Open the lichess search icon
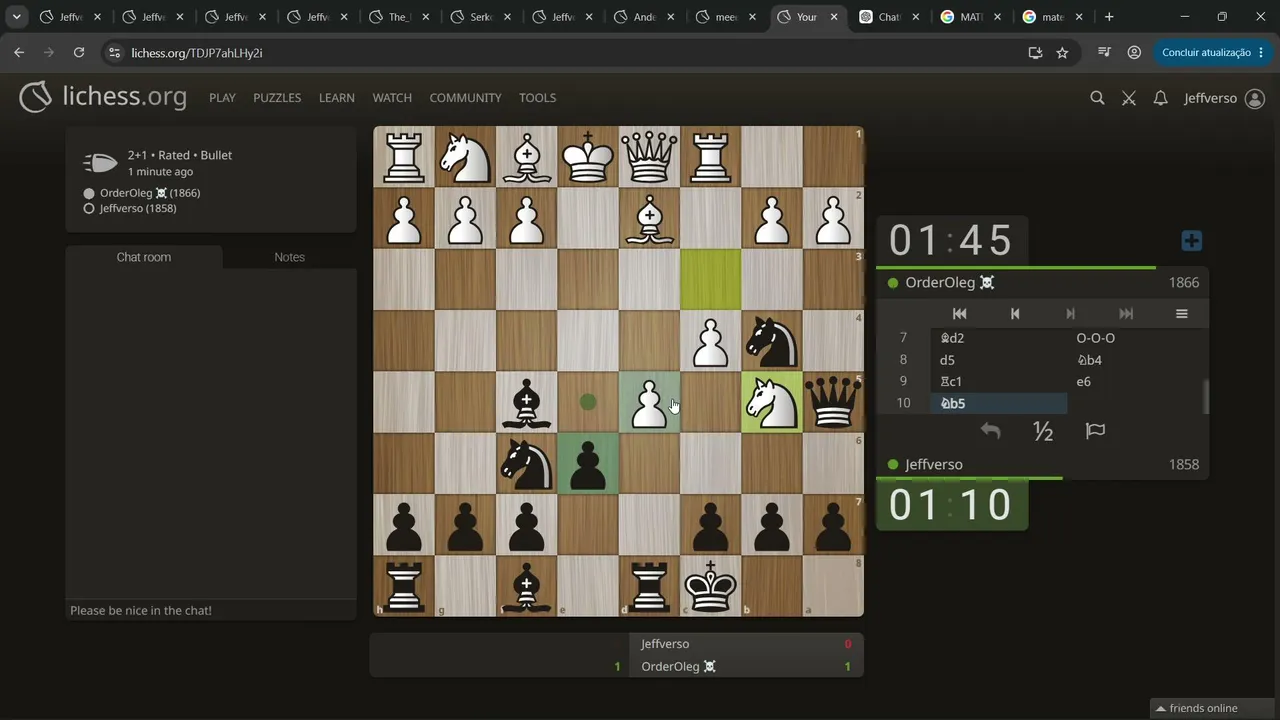This screenshot has width=1280, height=720. coord(1097,98)
